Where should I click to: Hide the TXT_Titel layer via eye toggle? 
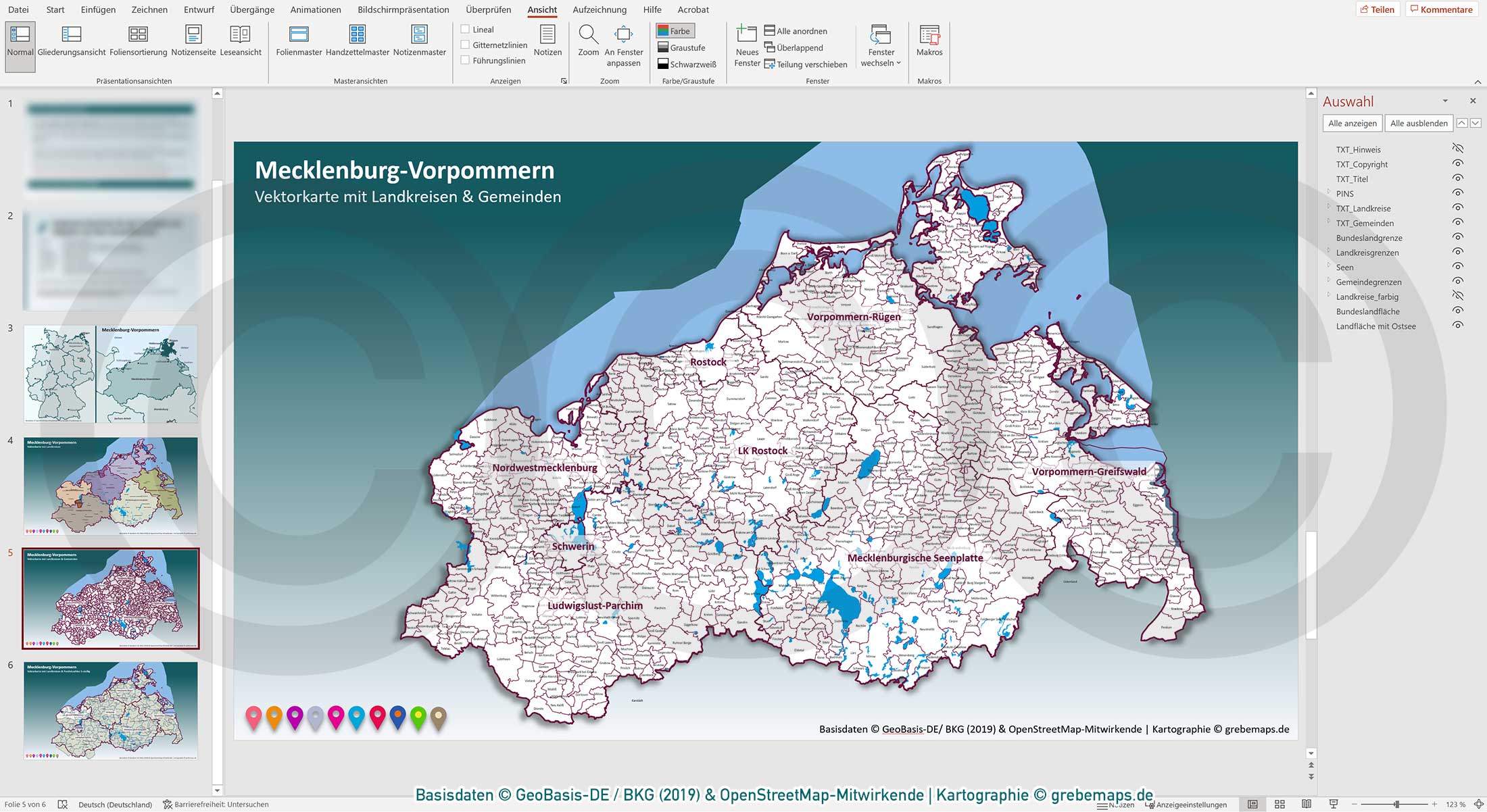coord(1458,179)
